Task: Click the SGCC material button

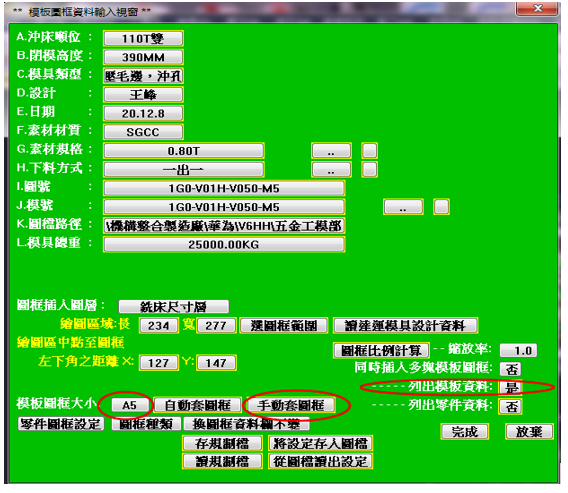Action: (143, 132)
